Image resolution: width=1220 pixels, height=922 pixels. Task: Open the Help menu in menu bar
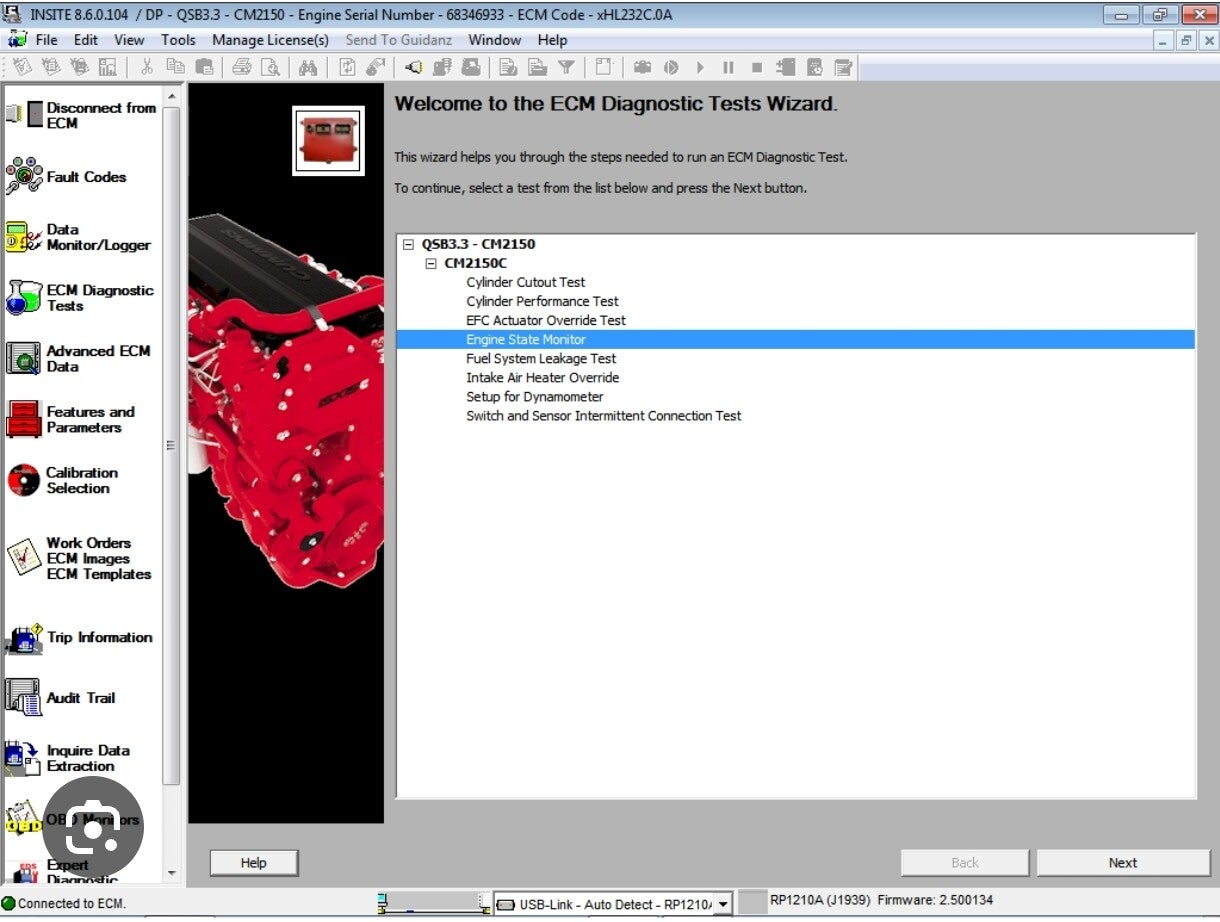pyautogui.click(x=552, y=40)
